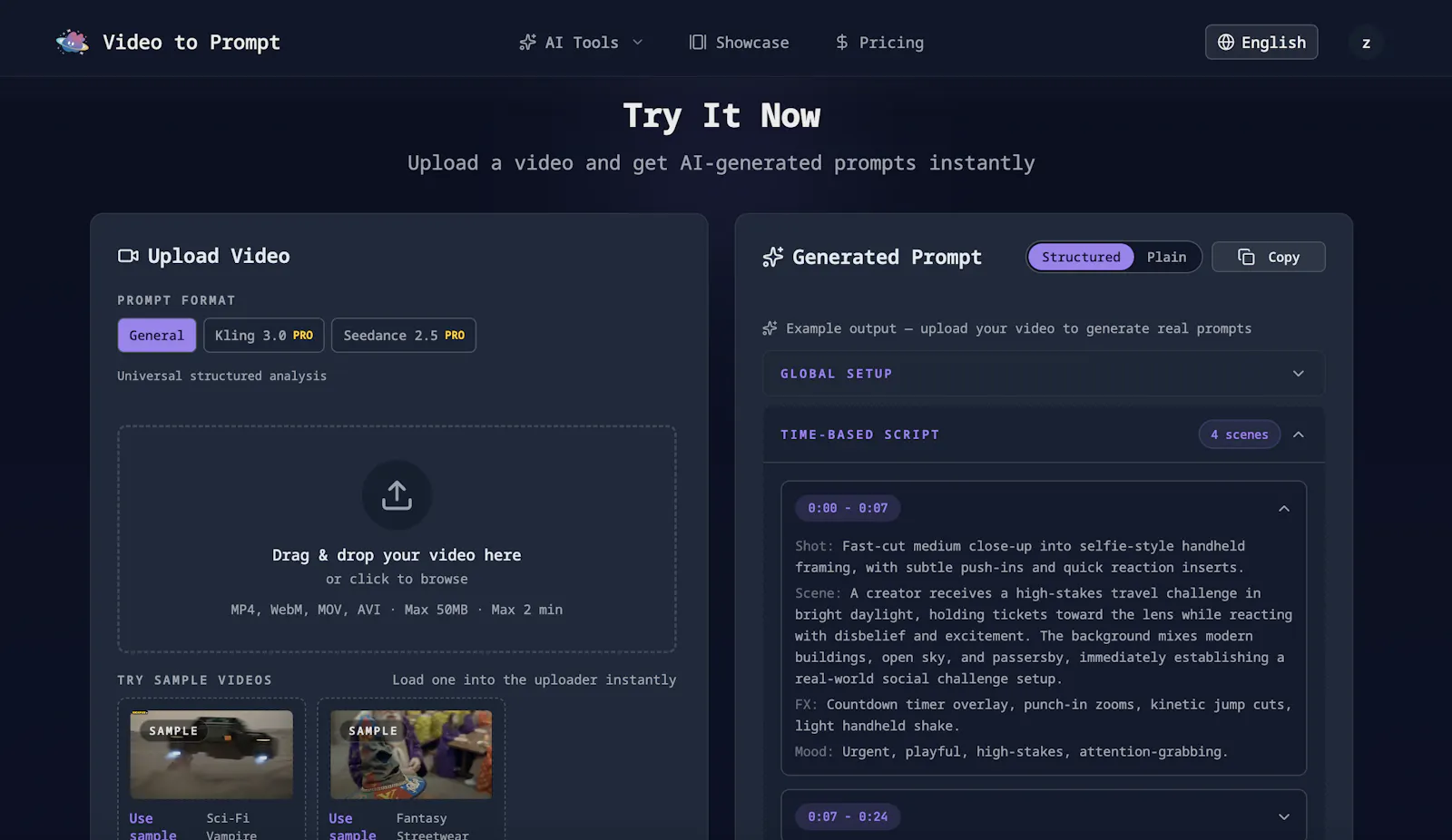This screenshot has width=1452, height=840.
Task: Click the 4 scenes badge
Action: pos(1240,435)
